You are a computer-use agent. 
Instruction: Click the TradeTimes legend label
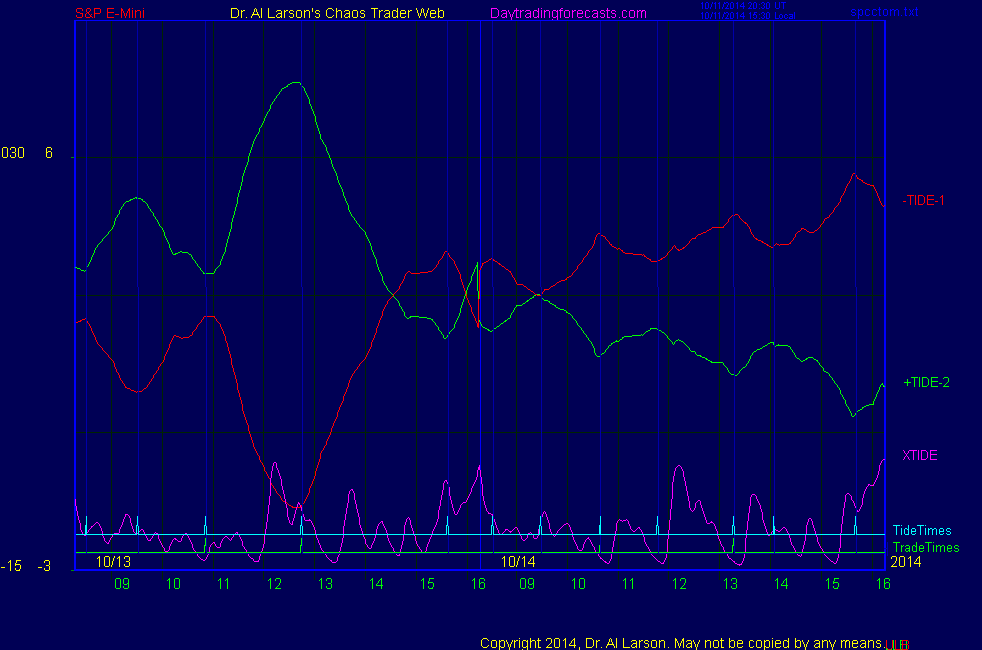[926, 547]
